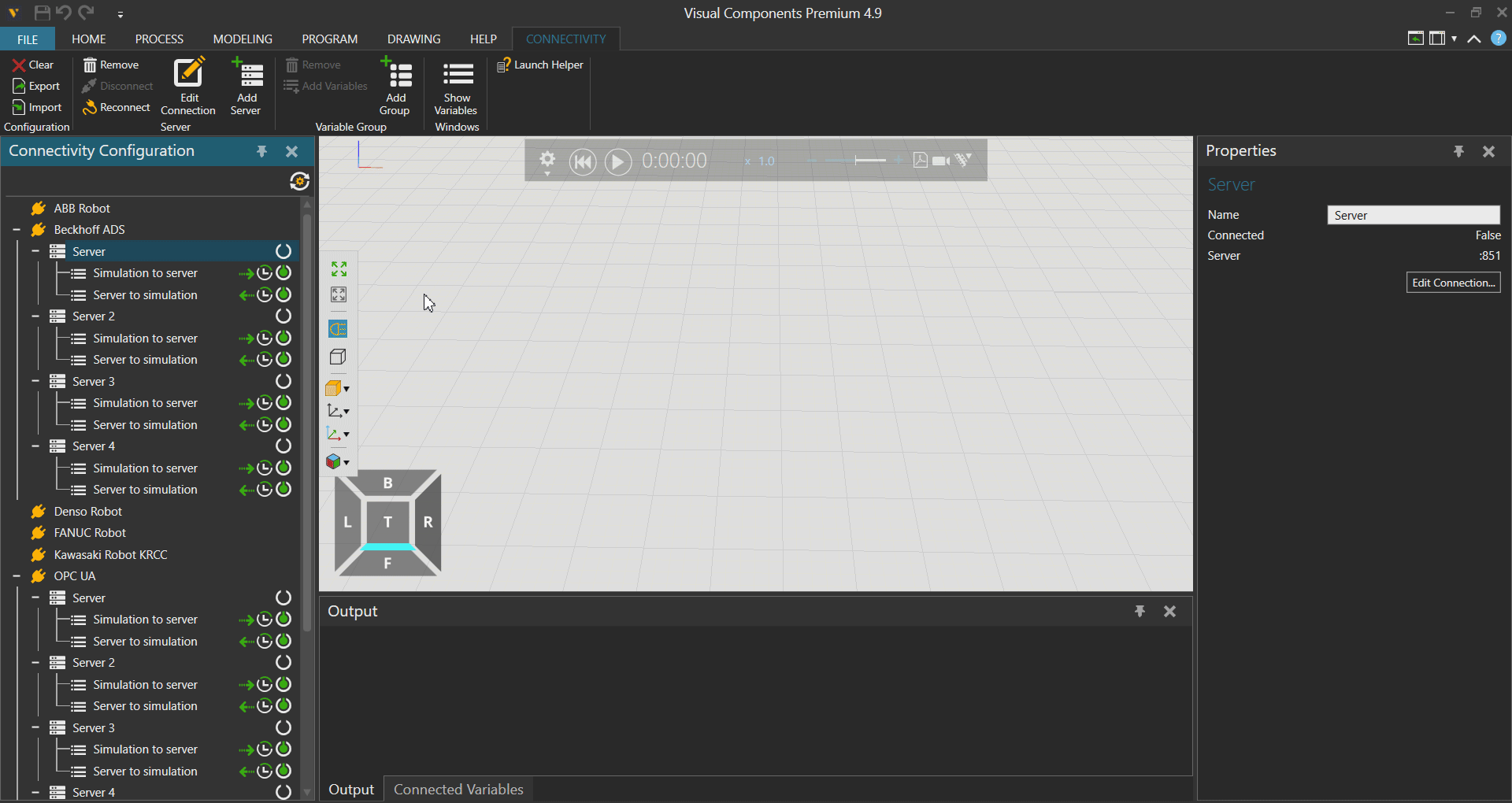
Task: Click inside the Name field showing Server
Action: coord(1412,214)
